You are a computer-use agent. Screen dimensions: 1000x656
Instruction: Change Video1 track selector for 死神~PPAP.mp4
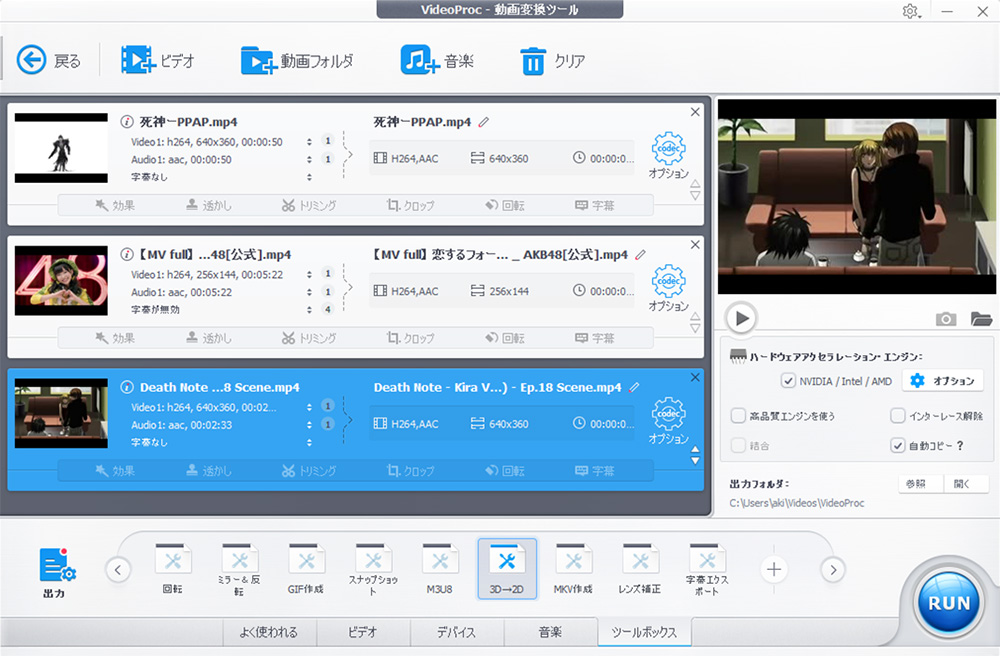click(x=309, y=142)
